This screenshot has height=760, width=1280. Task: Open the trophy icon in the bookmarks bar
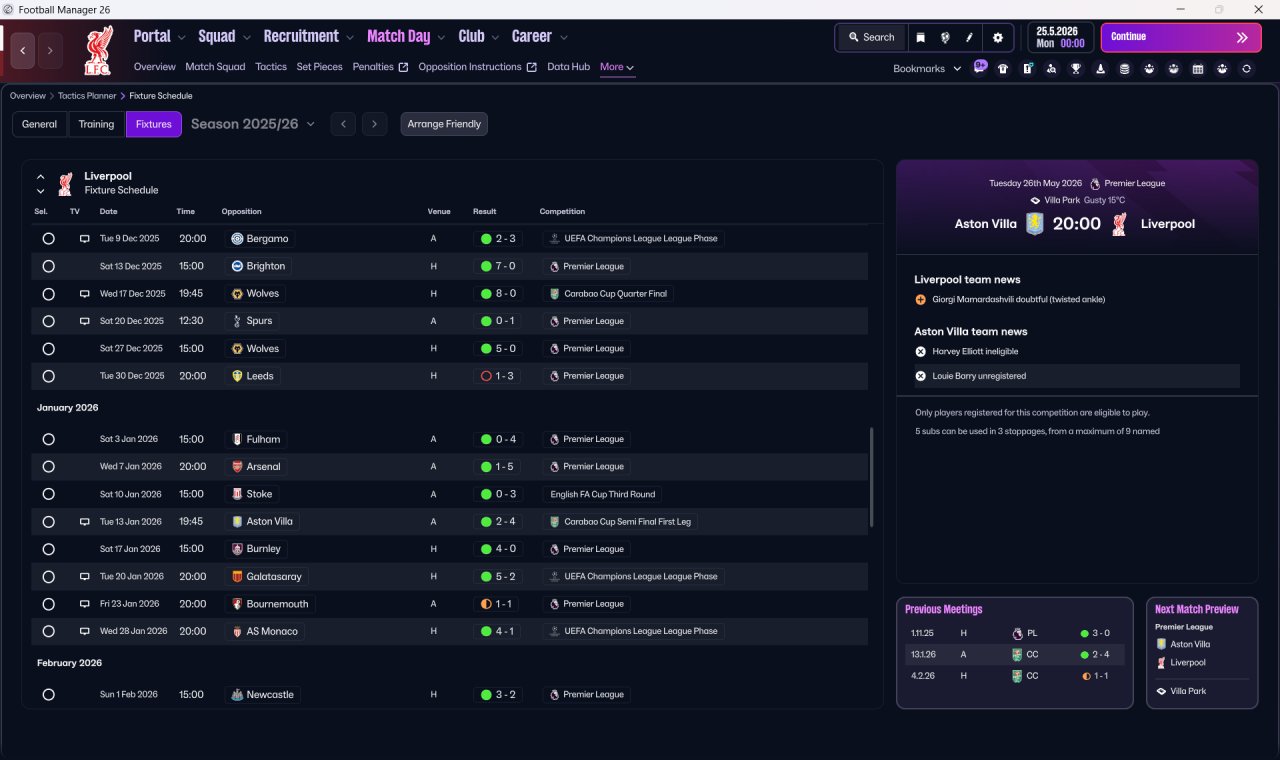coord(1076,69)
